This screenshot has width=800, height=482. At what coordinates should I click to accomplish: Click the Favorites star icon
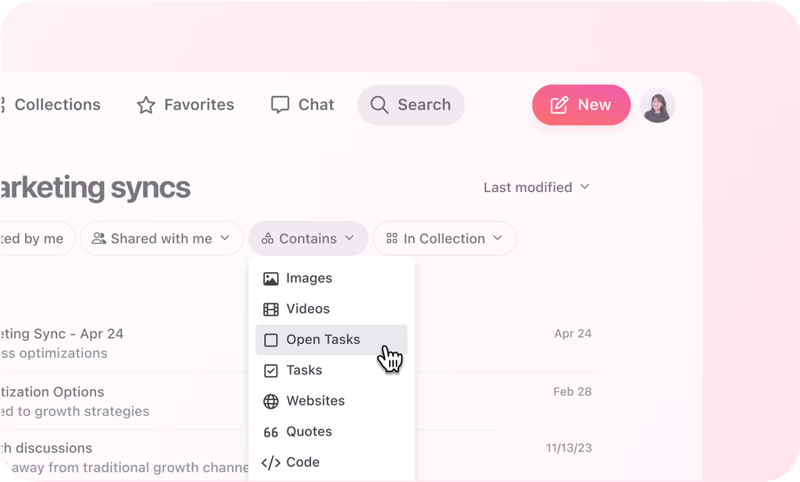pos(146,105)
